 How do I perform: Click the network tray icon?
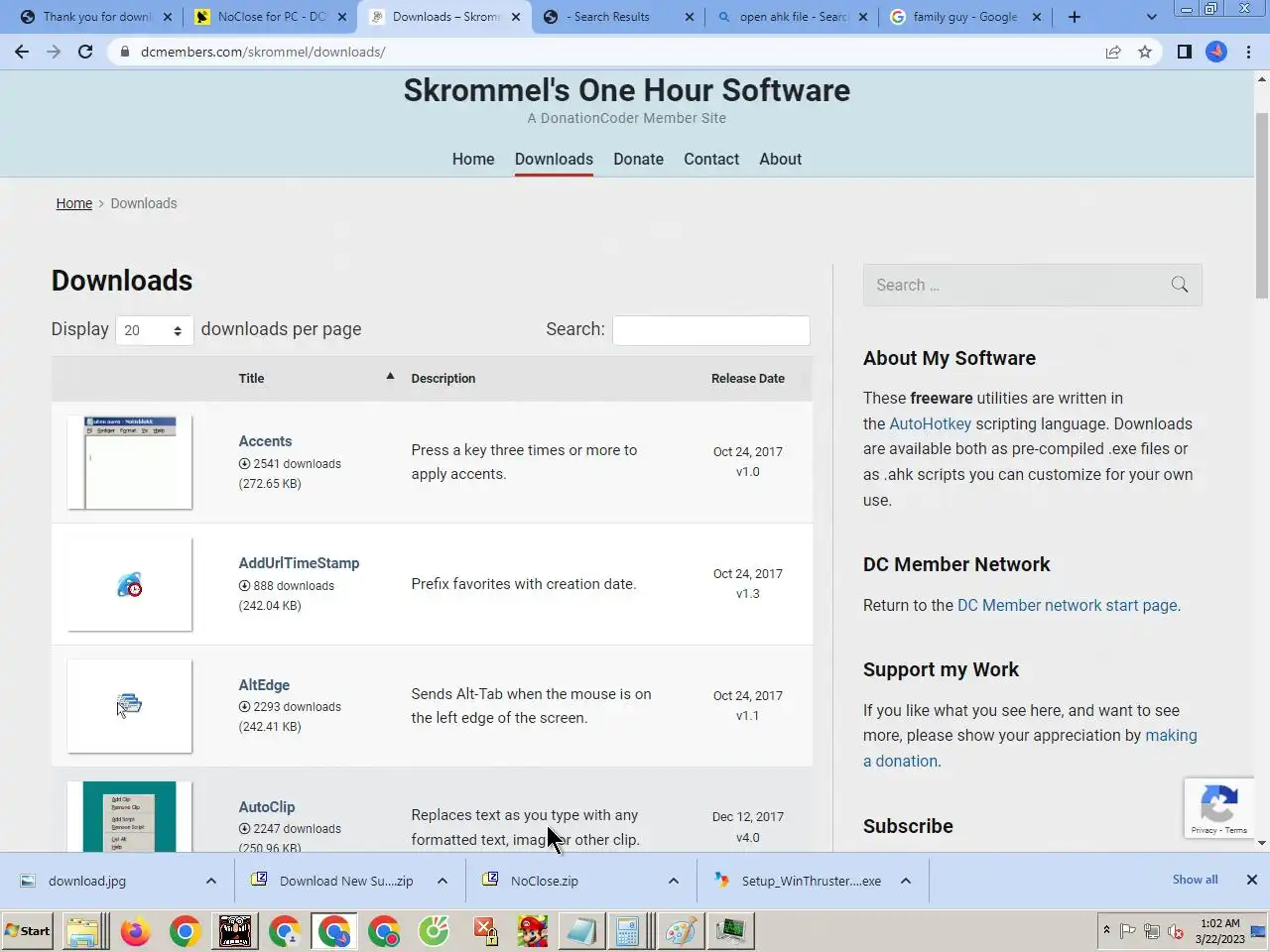point(1152,931)
